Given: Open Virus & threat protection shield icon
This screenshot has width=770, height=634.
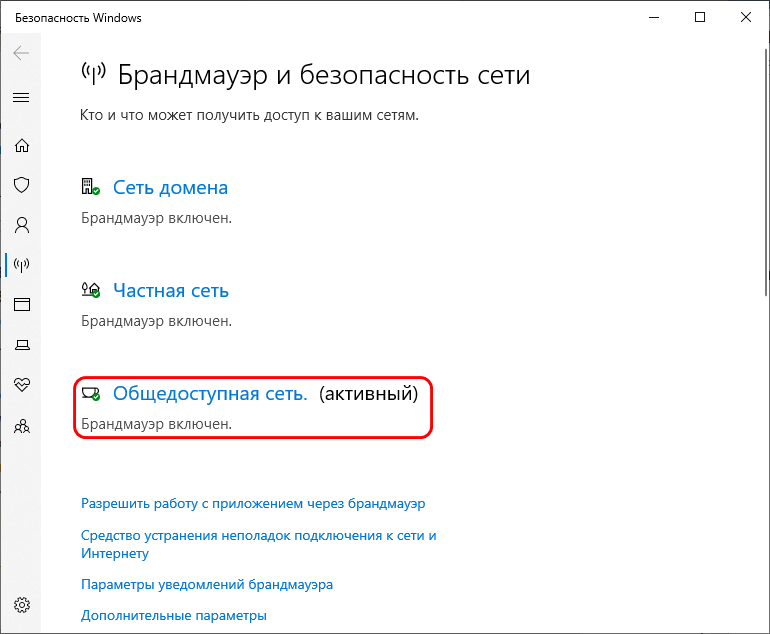Looking at the screenshot, I should coord(22,185).
